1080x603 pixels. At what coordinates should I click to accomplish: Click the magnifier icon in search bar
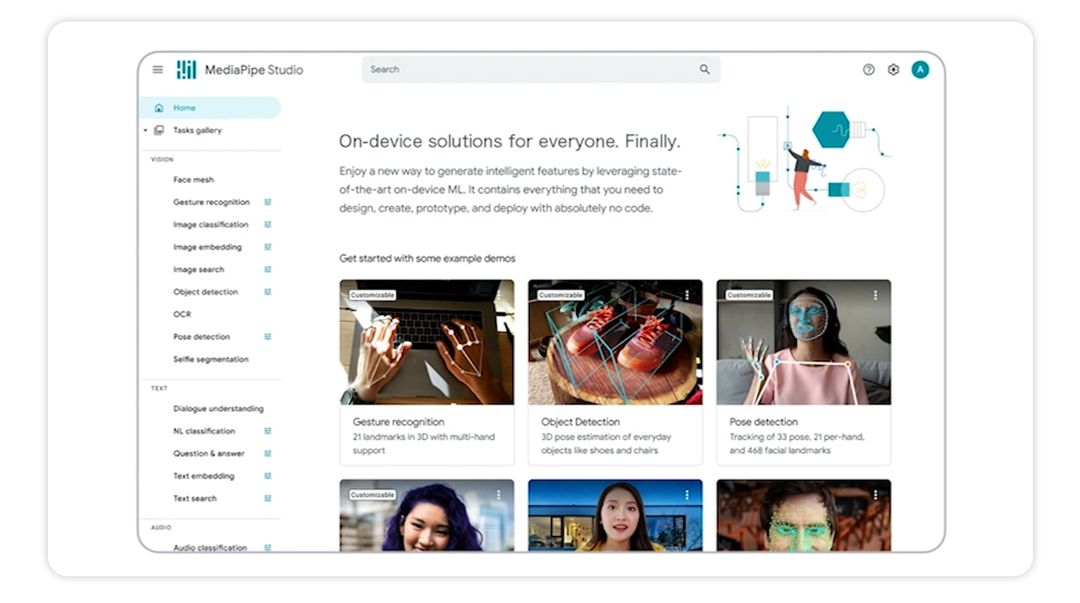[704, 70]
